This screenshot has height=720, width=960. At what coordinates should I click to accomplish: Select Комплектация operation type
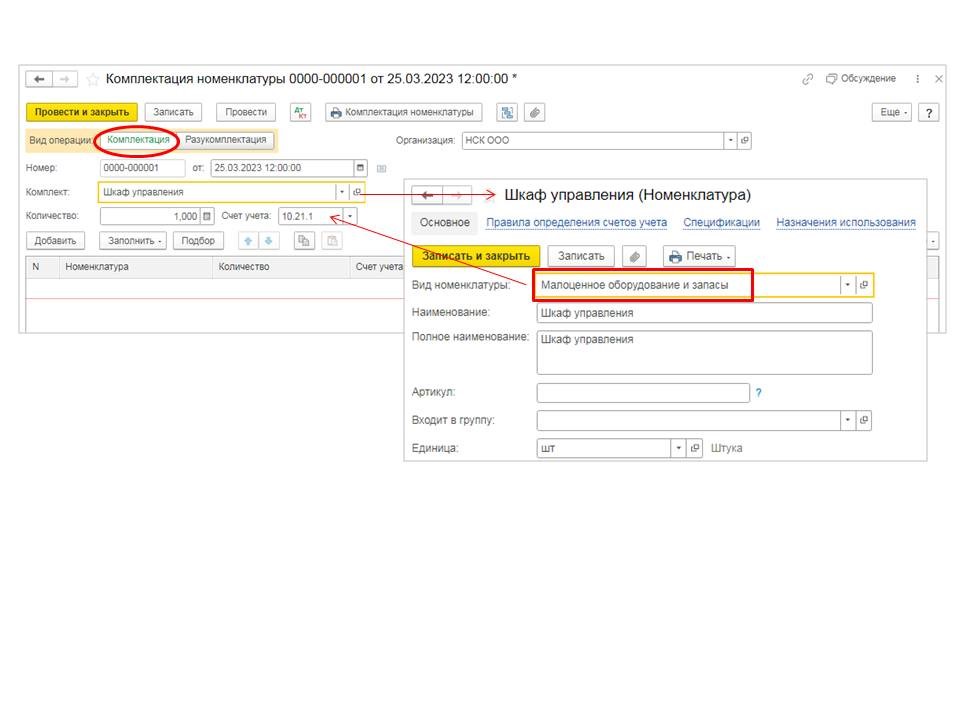click(138, 140)
